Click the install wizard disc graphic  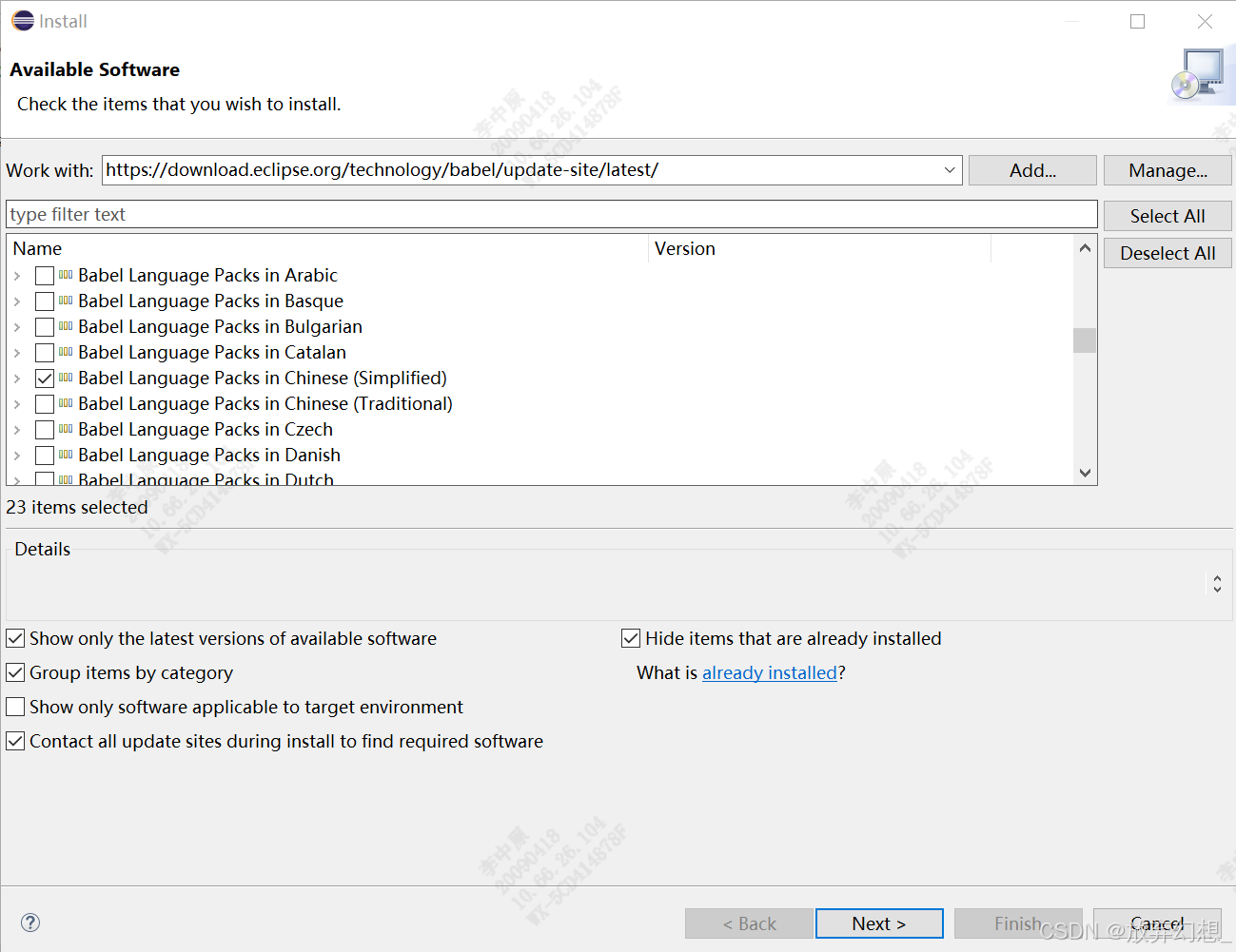[x=1201, y=72]
